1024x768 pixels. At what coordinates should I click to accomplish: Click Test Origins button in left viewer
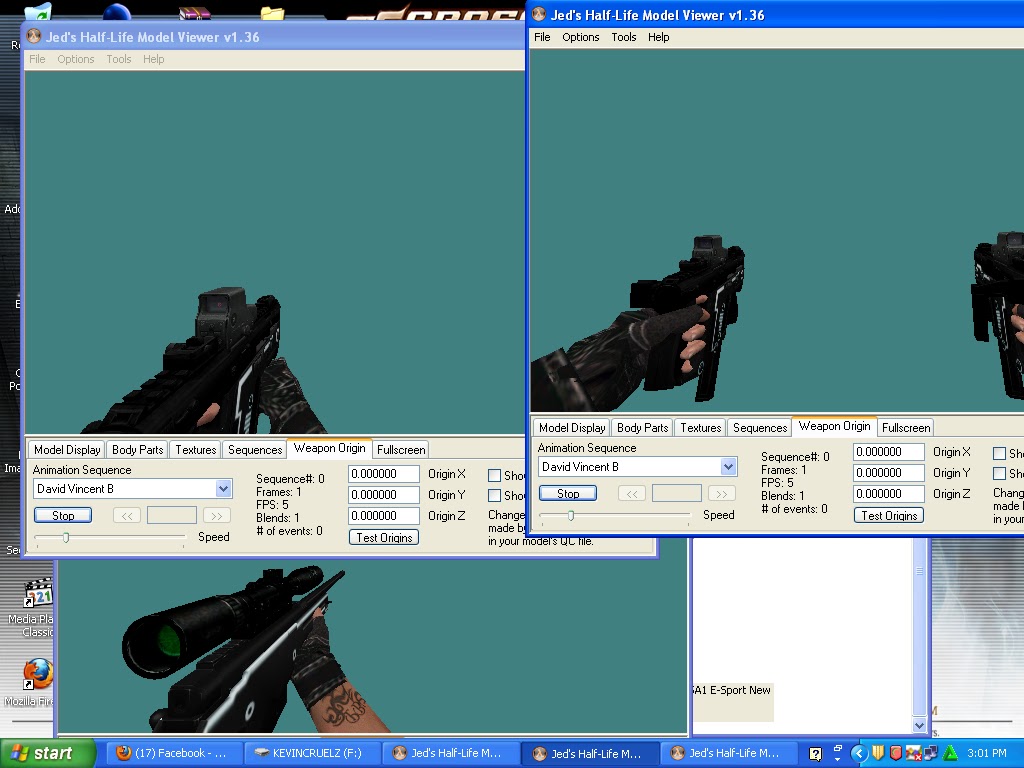[384, 537]
